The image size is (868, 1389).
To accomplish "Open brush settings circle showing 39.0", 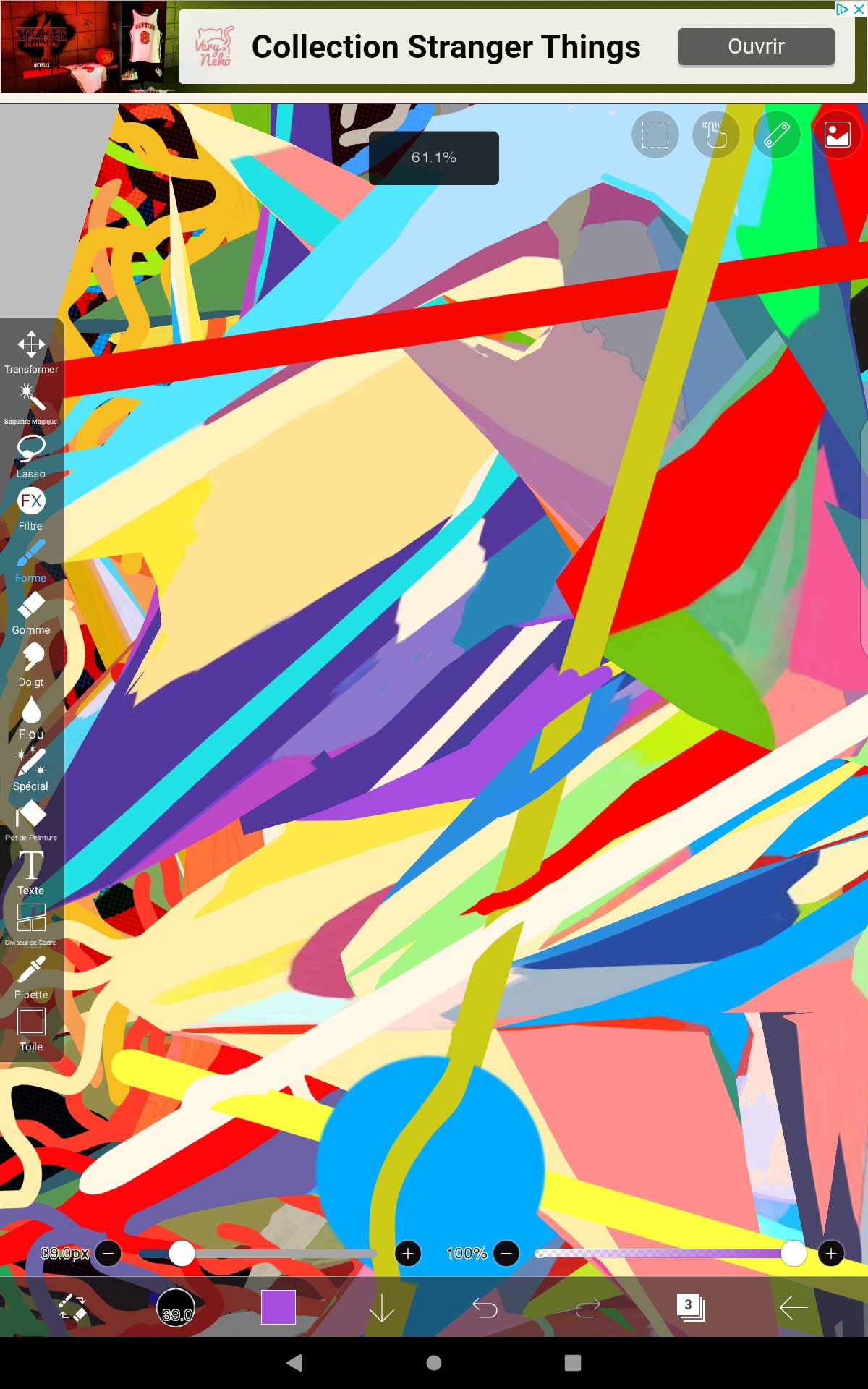I will point(176,1308).
